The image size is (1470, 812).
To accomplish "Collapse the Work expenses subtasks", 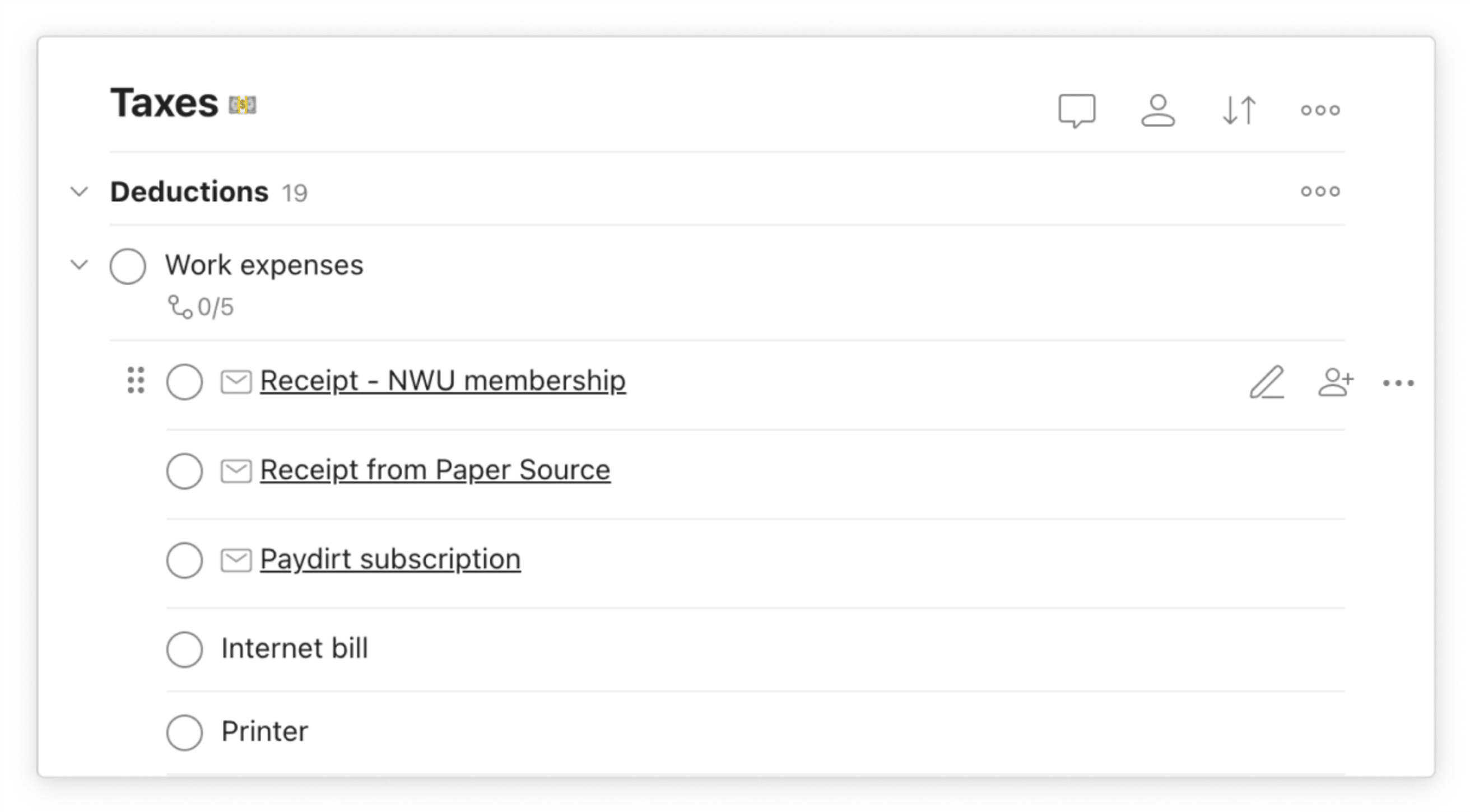I will click(80, 265).
